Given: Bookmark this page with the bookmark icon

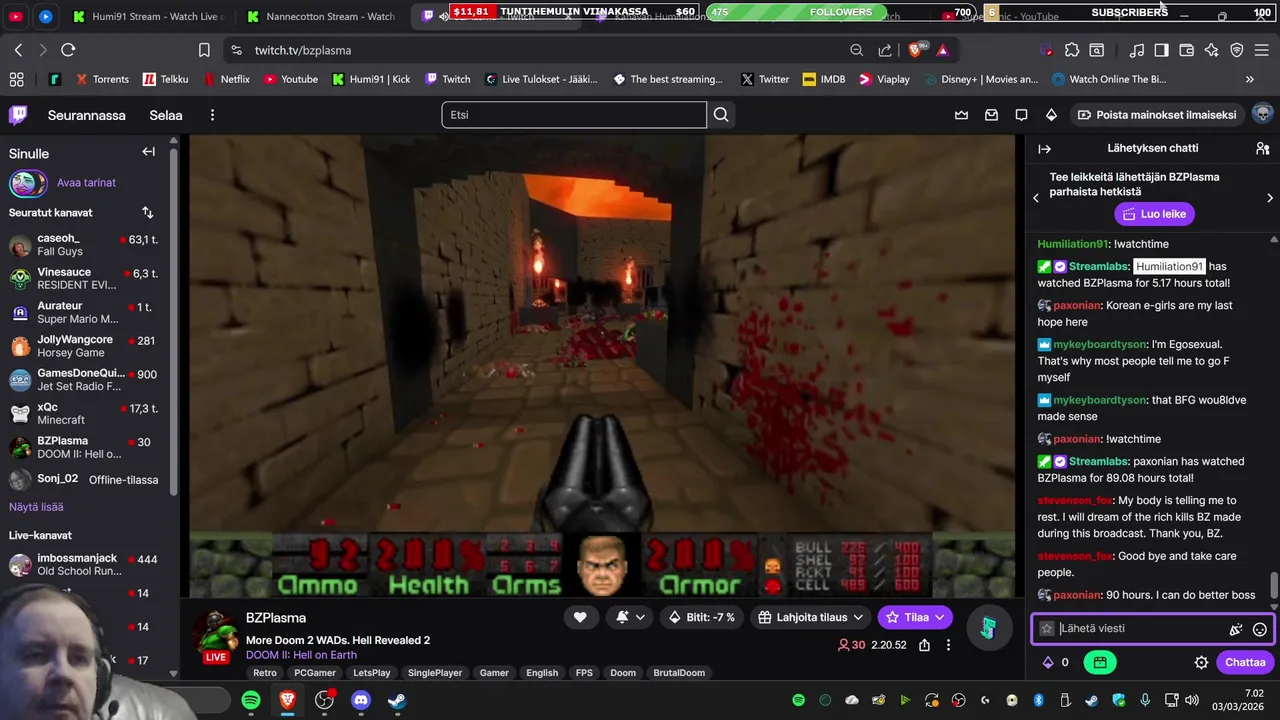Looking at the screenshot, I should [204, 50].
